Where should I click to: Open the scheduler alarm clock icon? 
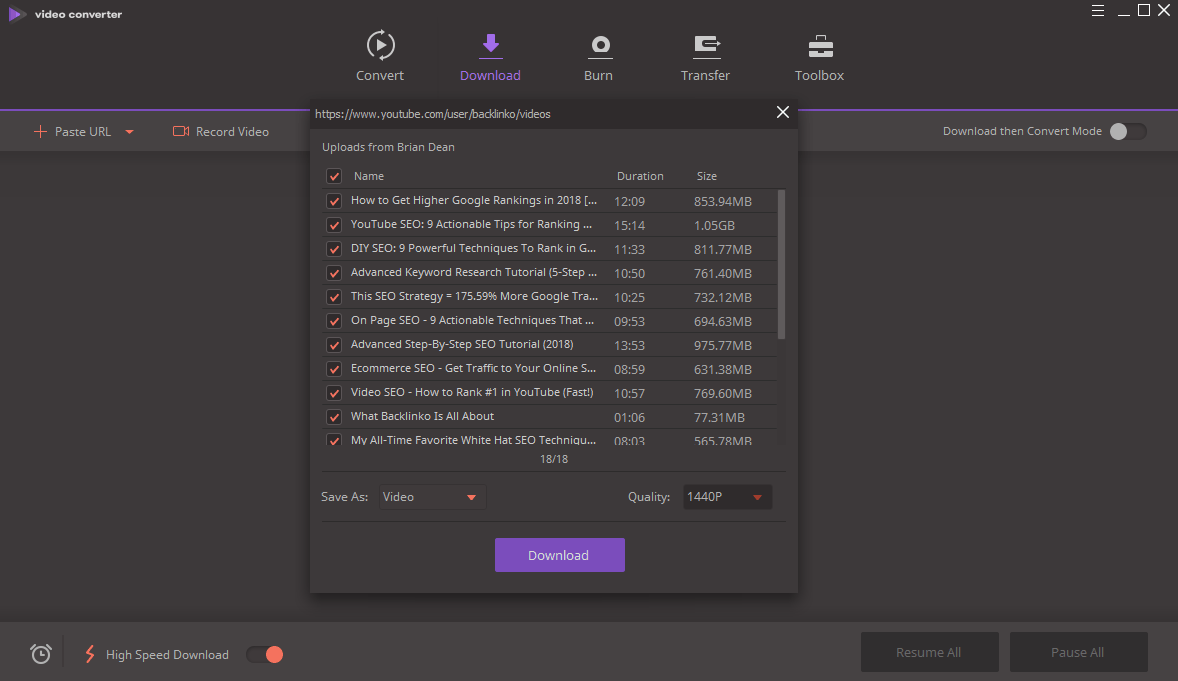click(x=41, y=654)
